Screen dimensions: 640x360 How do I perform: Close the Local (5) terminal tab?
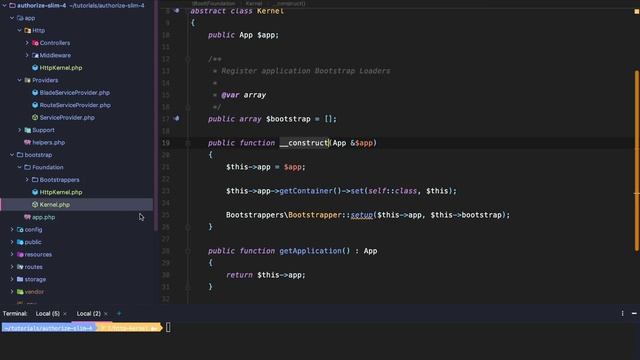tap(65, 314)
